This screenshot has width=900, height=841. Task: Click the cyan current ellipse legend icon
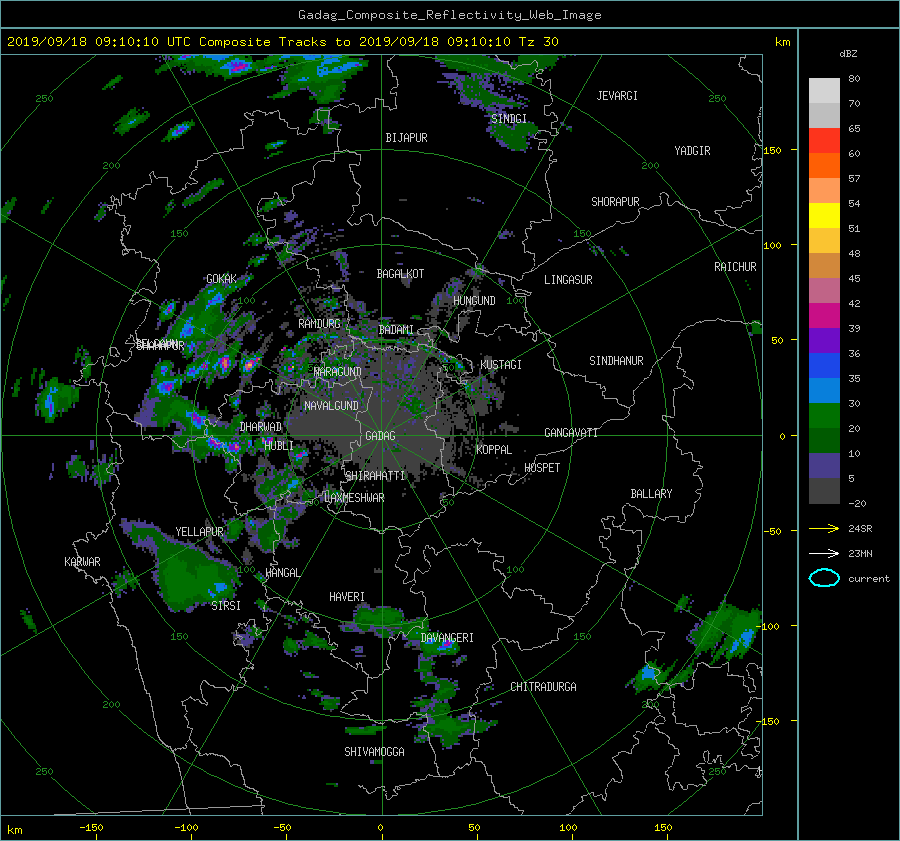pyautogui.click(x=824, y=578)
